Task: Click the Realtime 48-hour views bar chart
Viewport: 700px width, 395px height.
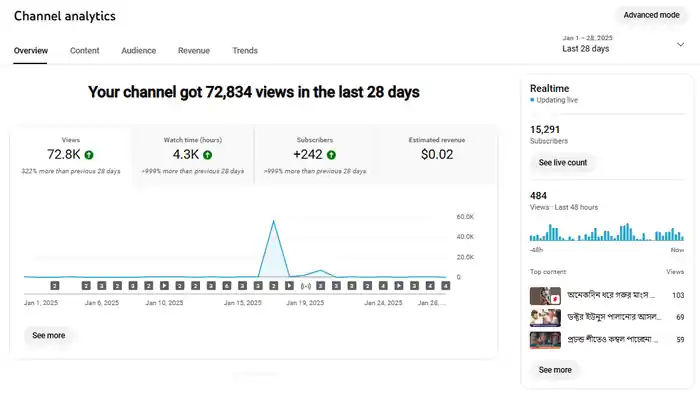Action: pos(607,232)
